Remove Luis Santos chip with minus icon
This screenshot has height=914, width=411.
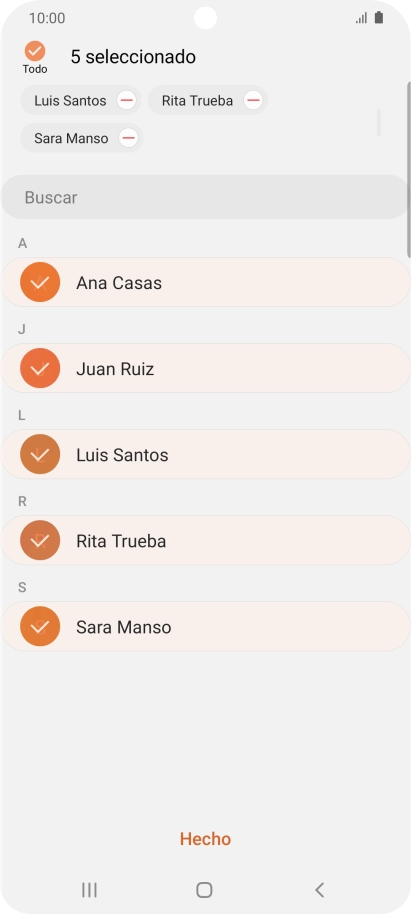(127, 100)
